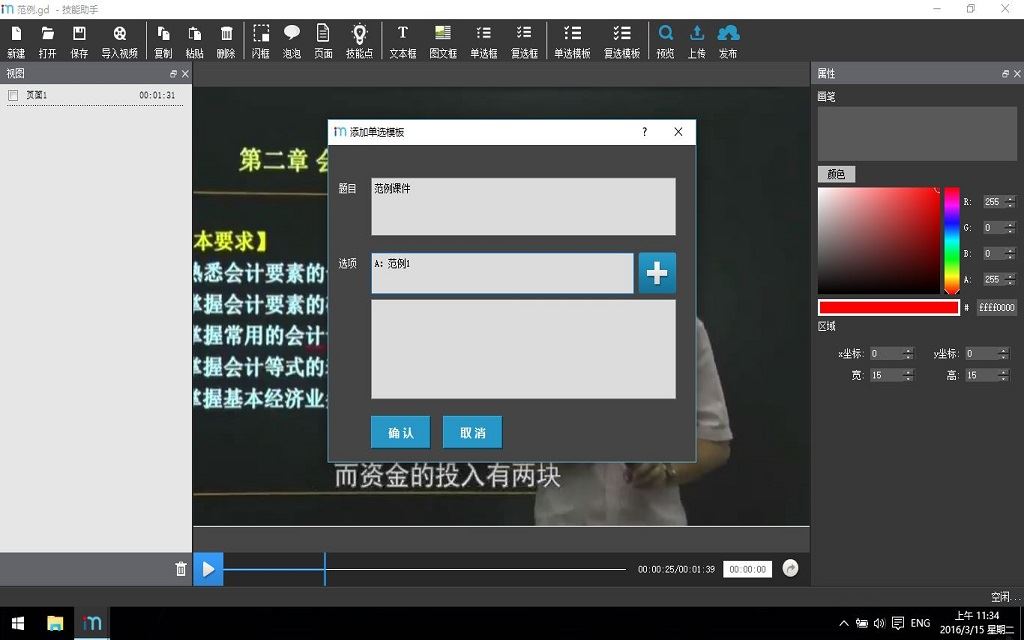
Task: Close the 属性 properties panel
Action: coord(1017,74)
